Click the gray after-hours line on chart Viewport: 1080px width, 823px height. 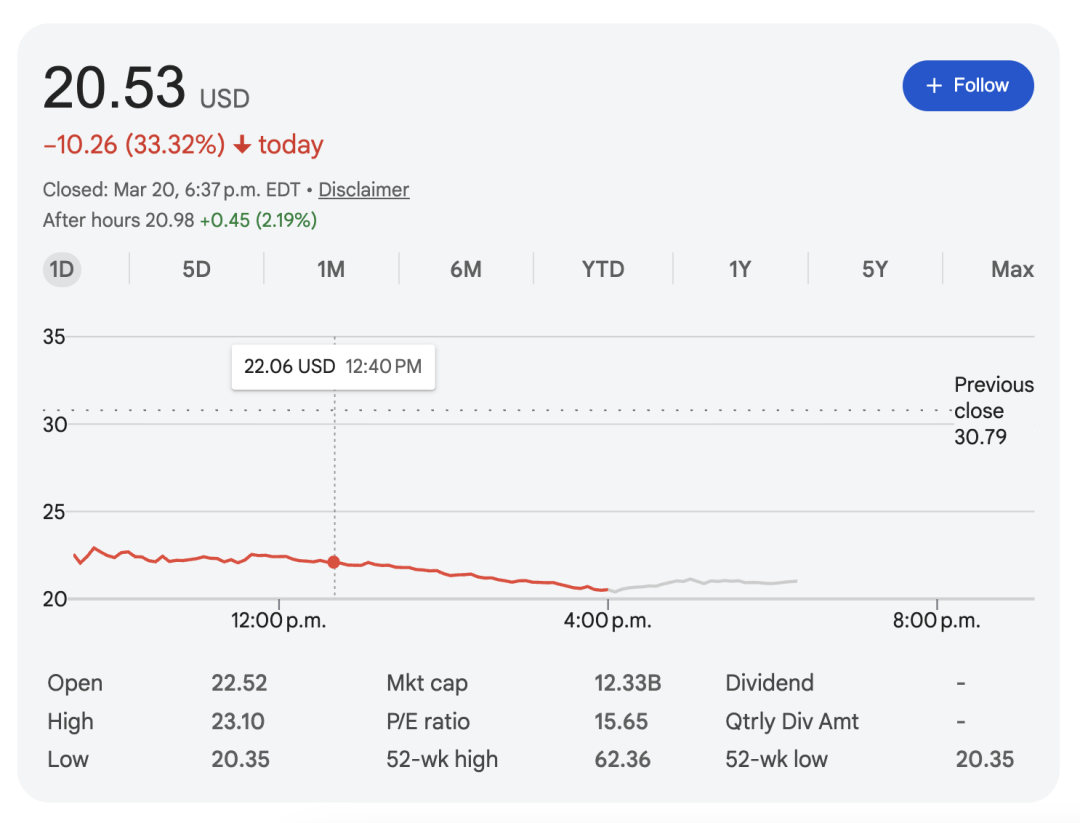pyautogui.click(x=700, y=581)
